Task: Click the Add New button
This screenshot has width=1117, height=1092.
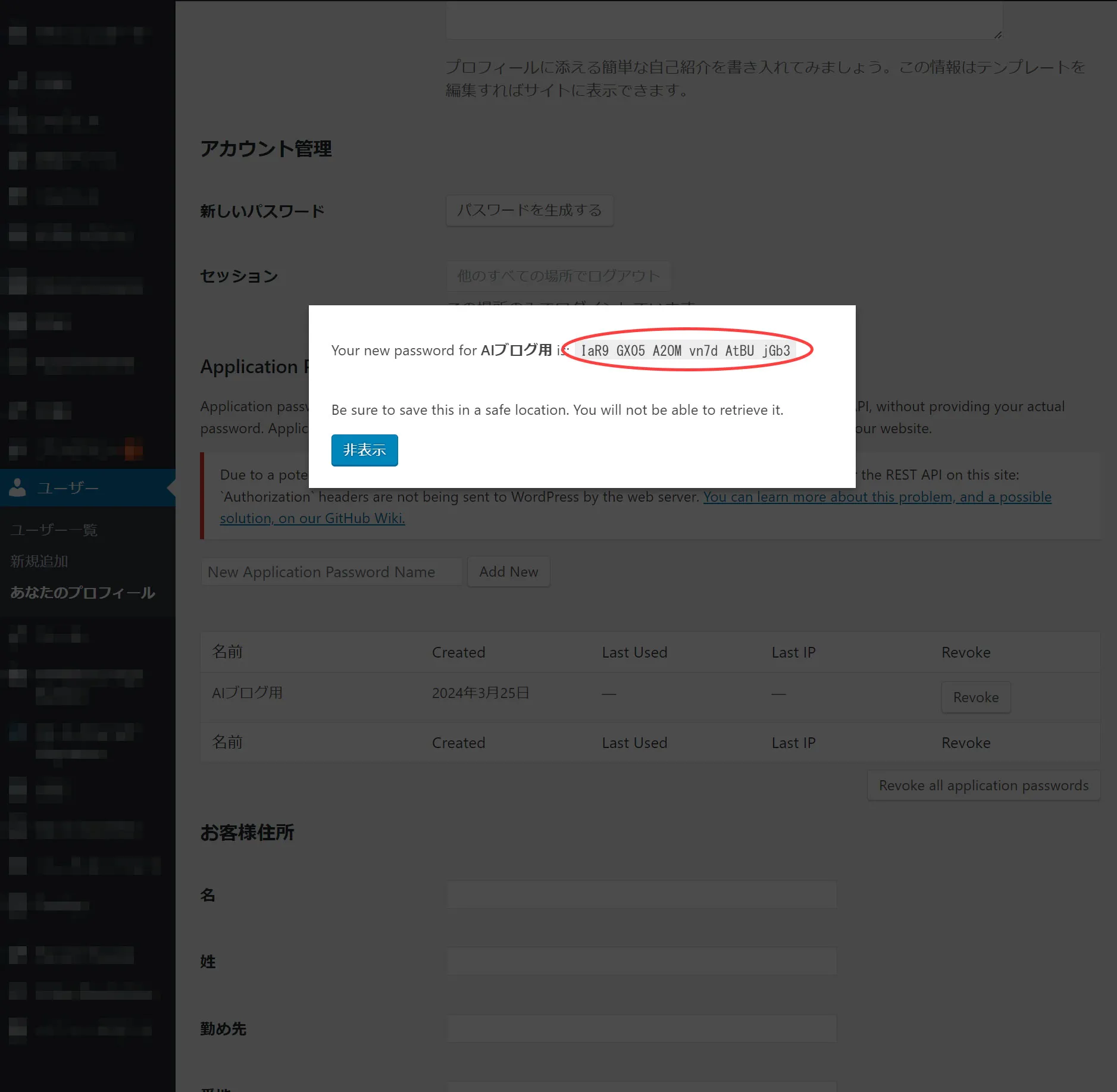Action: click(508, 572)
